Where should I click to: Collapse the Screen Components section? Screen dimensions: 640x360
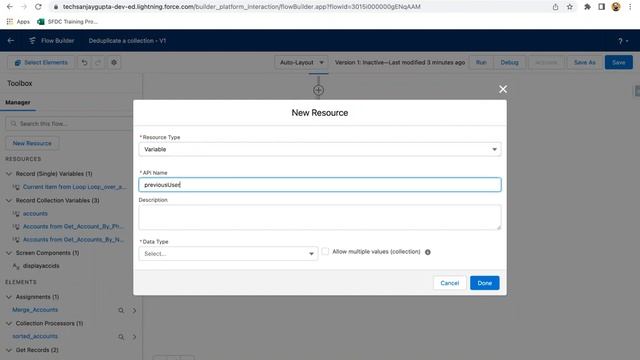9,253
